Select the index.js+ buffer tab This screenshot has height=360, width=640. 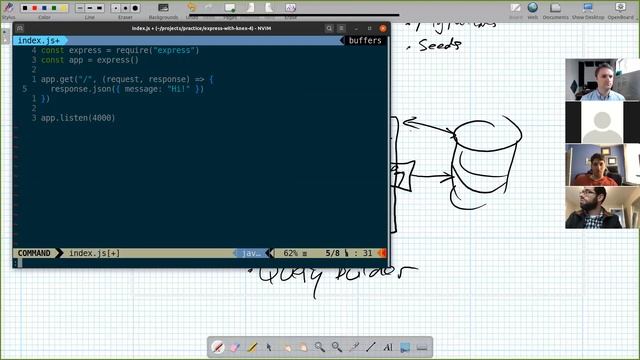tap(39, 40)
